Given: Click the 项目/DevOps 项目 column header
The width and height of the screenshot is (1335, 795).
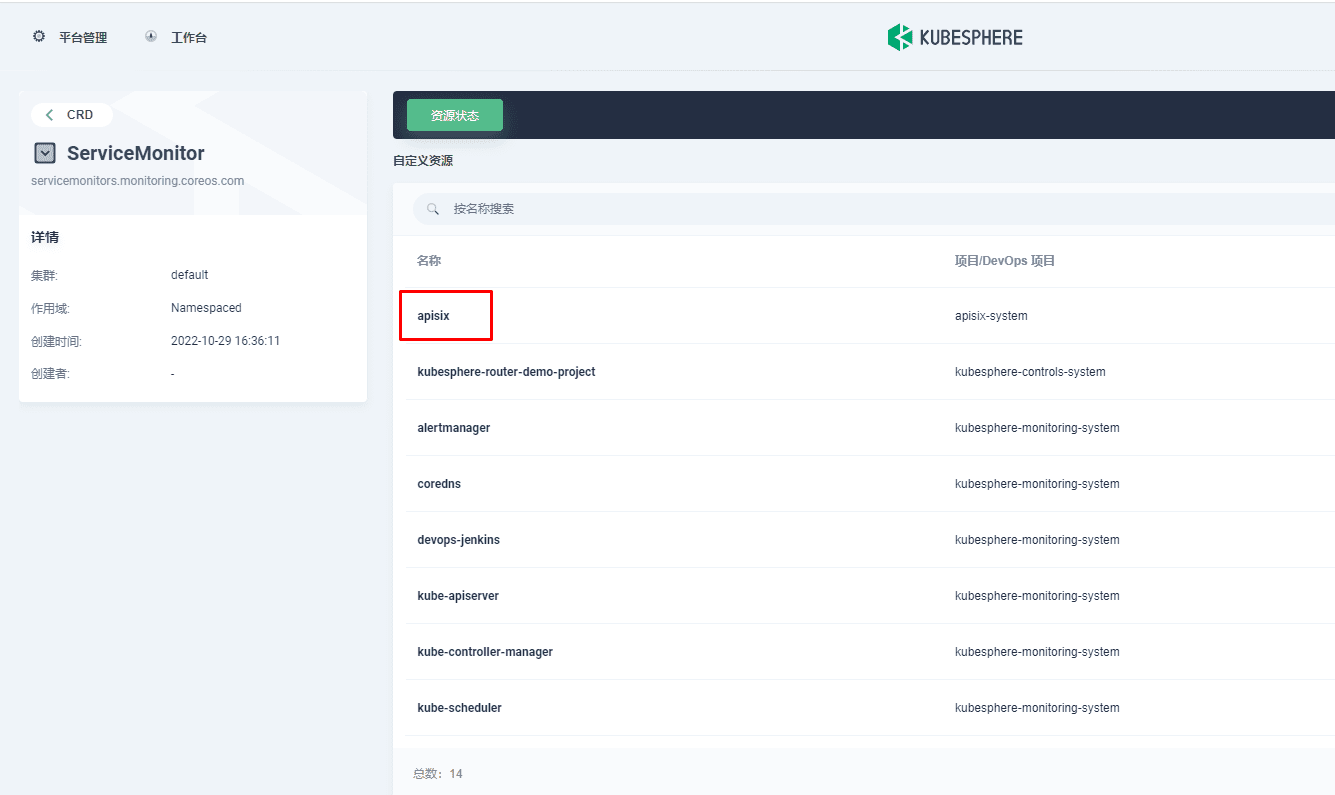Looking at the screenshot, I should coord(1005,261).
